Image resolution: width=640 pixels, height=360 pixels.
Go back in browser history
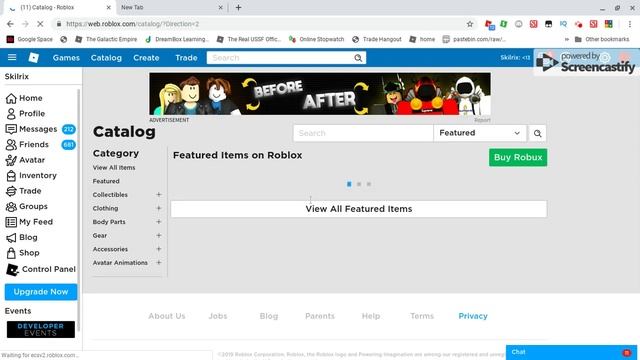(x=10, y=24)
